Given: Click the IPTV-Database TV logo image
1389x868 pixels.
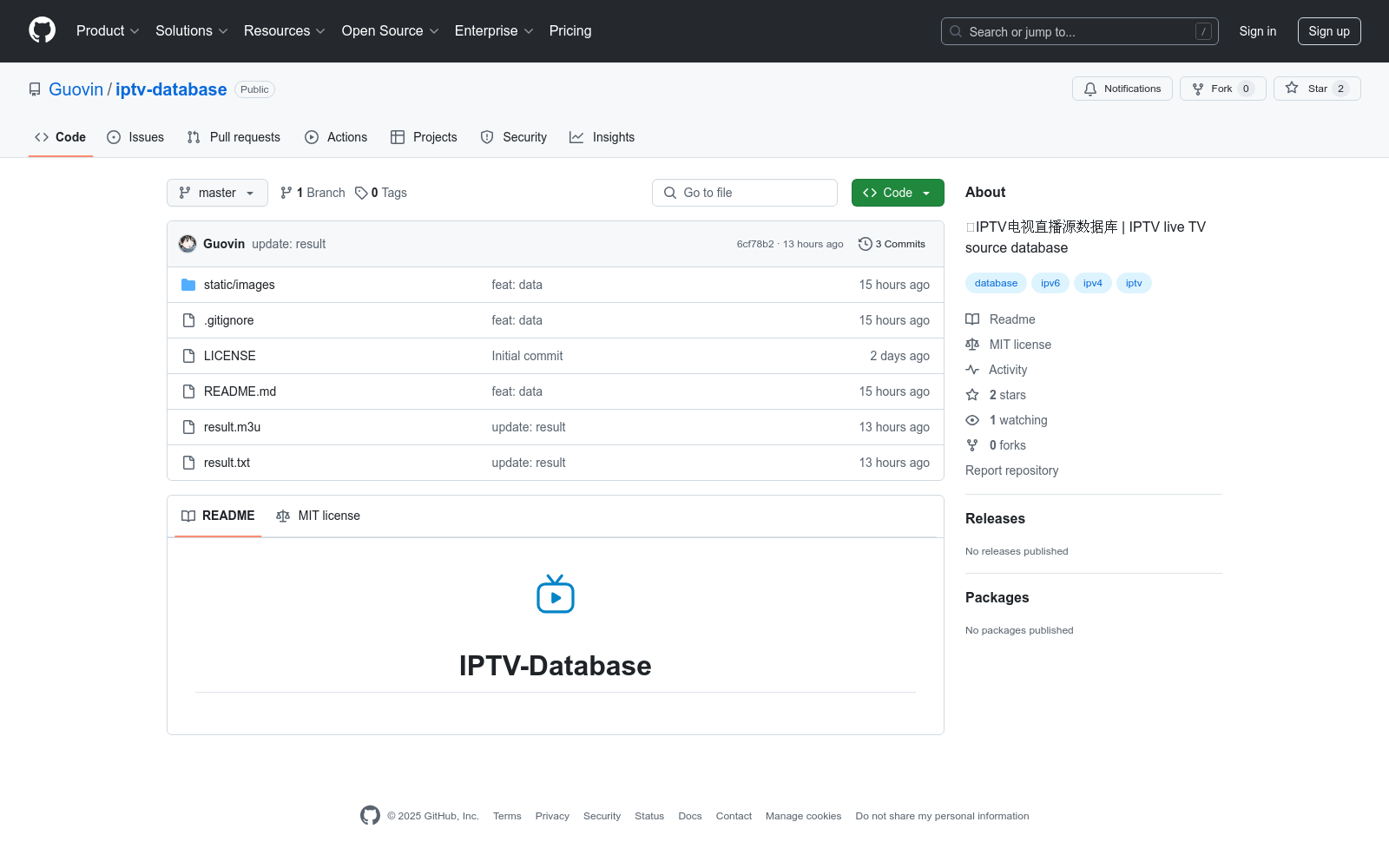Looking at the screenshot, I should tap(556, 594).
